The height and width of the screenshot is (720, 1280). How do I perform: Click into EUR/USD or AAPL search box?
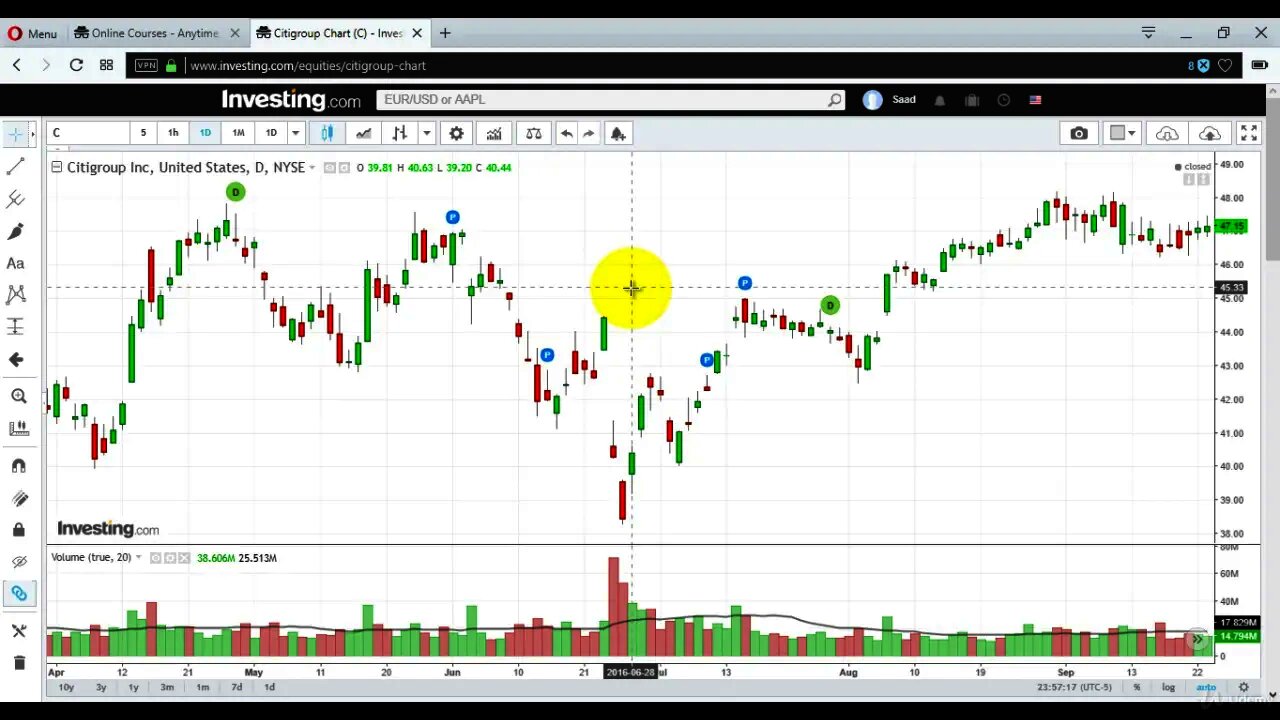[600, 99]
